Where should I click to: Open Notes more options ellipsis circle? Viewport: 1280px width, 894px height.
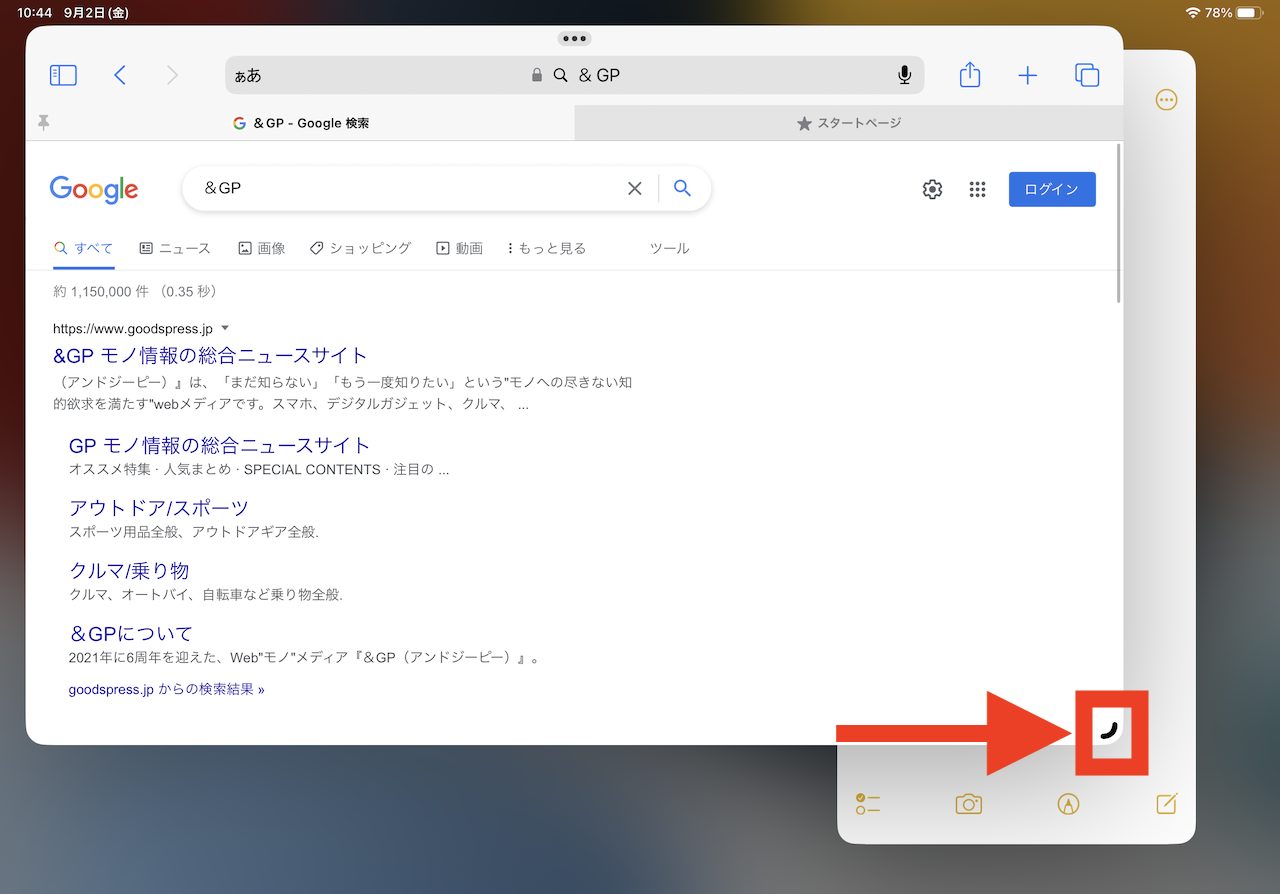(1166, 100)
